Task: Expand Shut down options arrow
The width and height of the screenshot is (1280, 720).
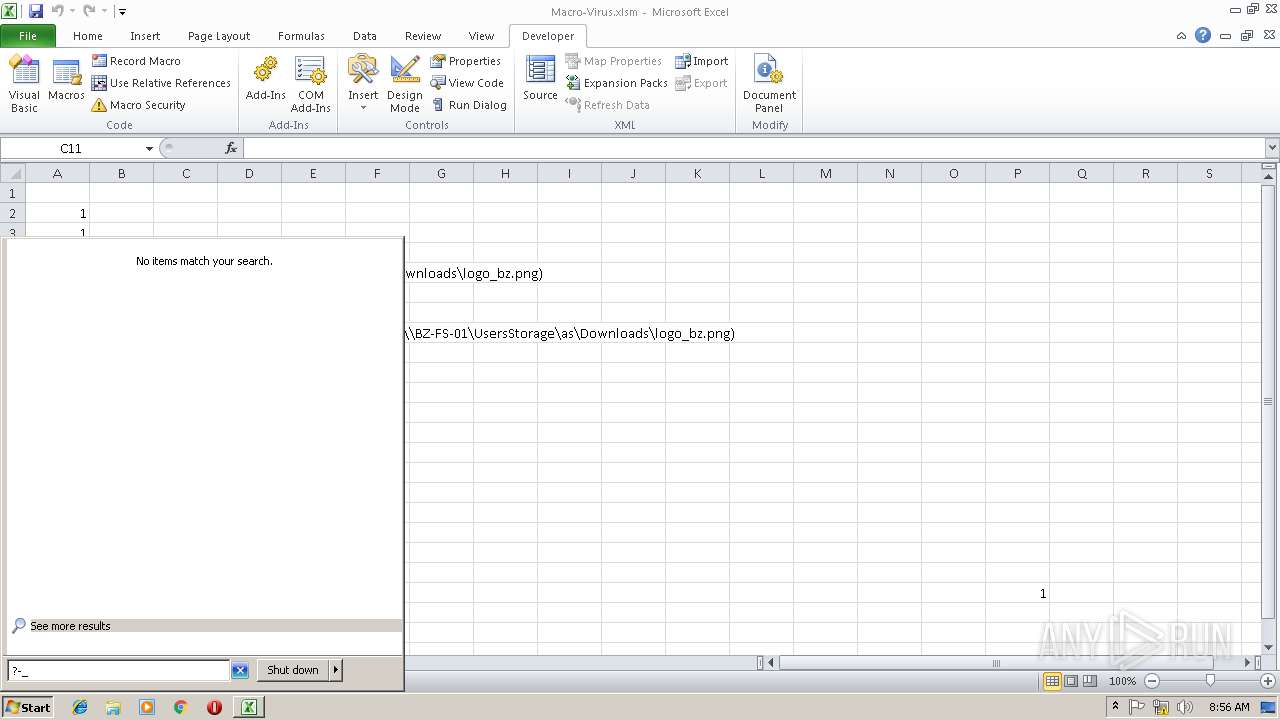Action: (x=336, y=670)
